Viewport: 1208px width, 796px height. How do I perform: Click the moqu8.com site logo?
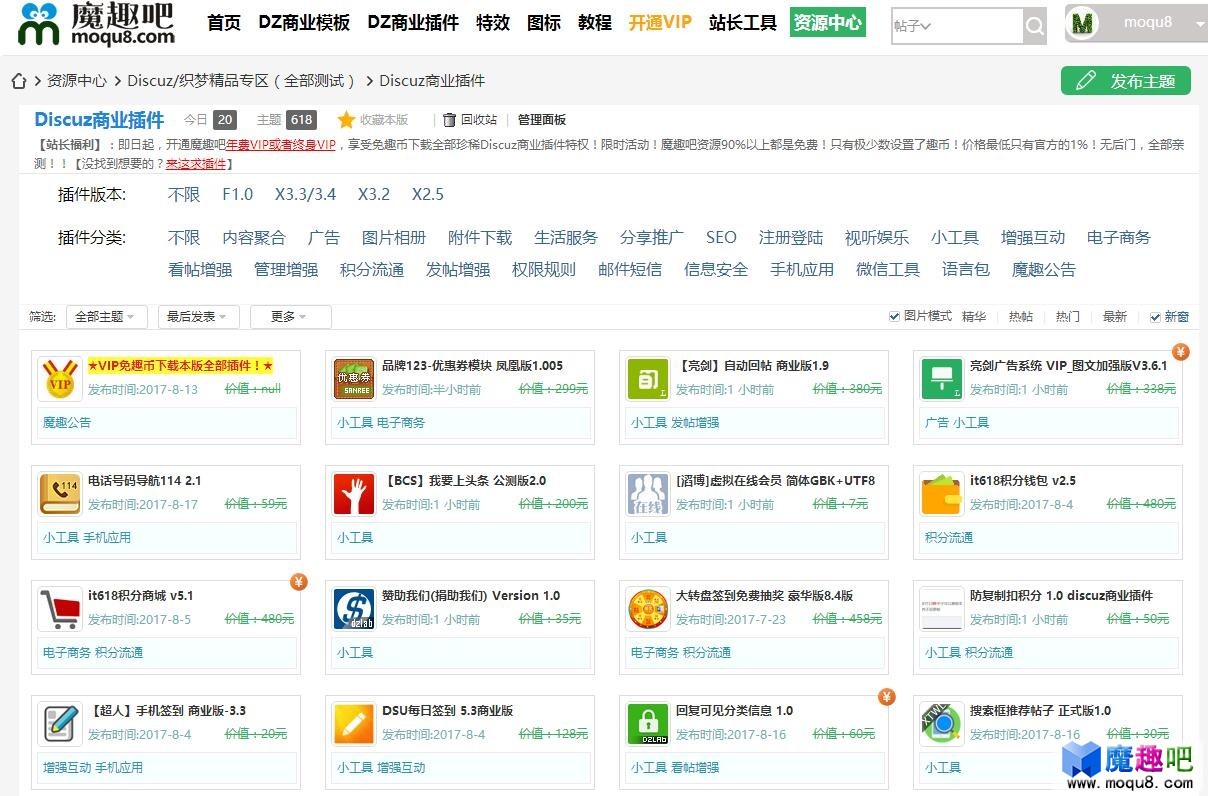point(97,24)
